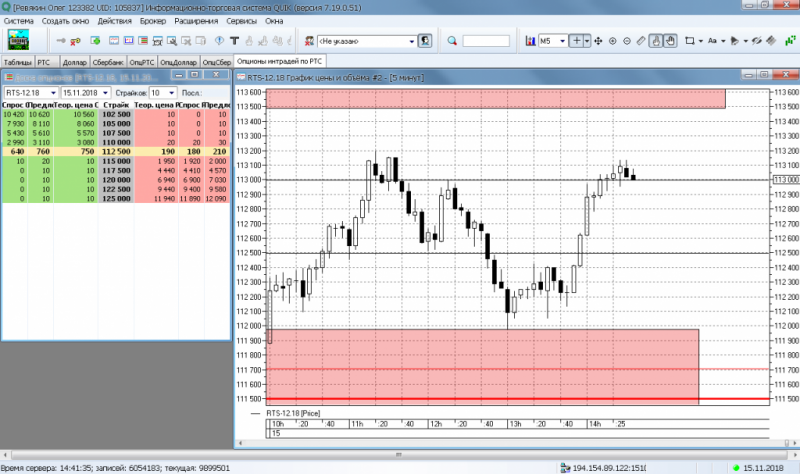
Task: Switch to the Таблицы tab
Action: coord(17,62)
